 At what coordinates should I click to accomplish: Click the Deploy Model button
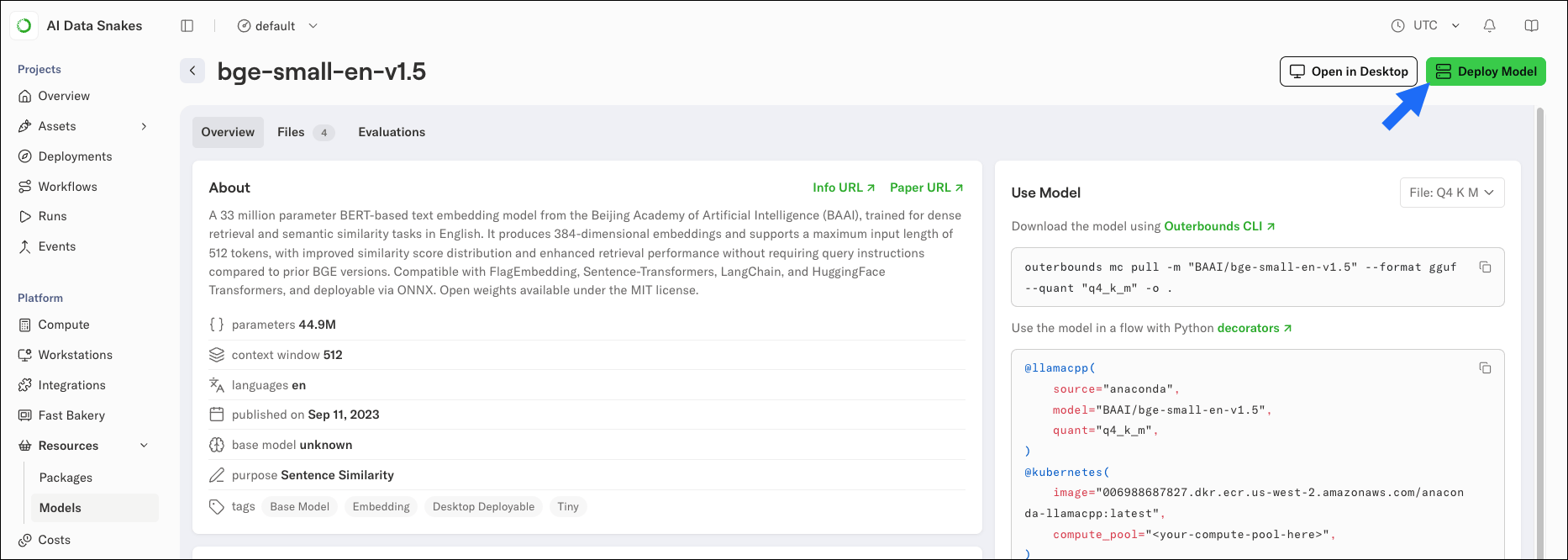(x=1486, y=71)
